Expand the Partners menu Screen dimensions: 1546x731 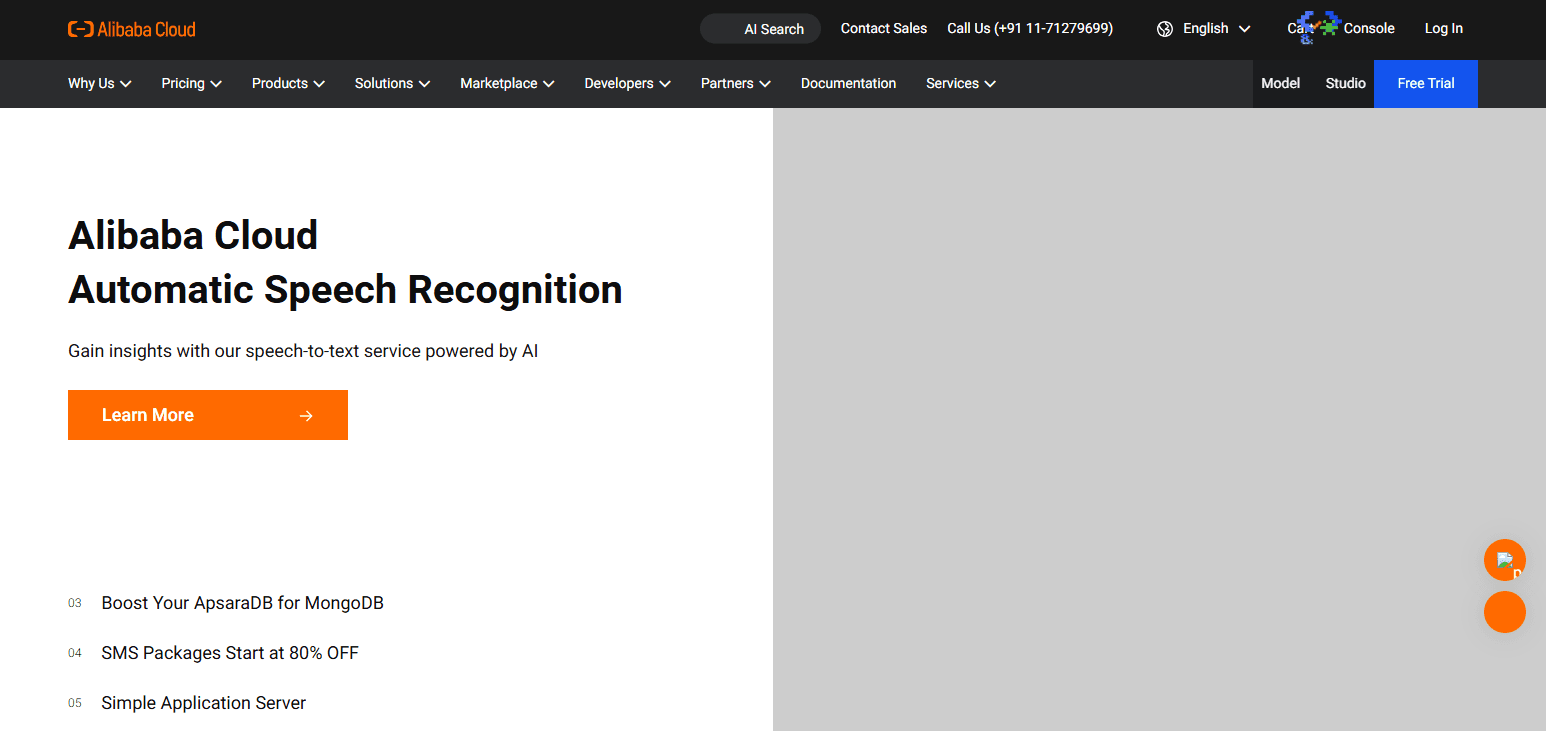tap(736, 84)
